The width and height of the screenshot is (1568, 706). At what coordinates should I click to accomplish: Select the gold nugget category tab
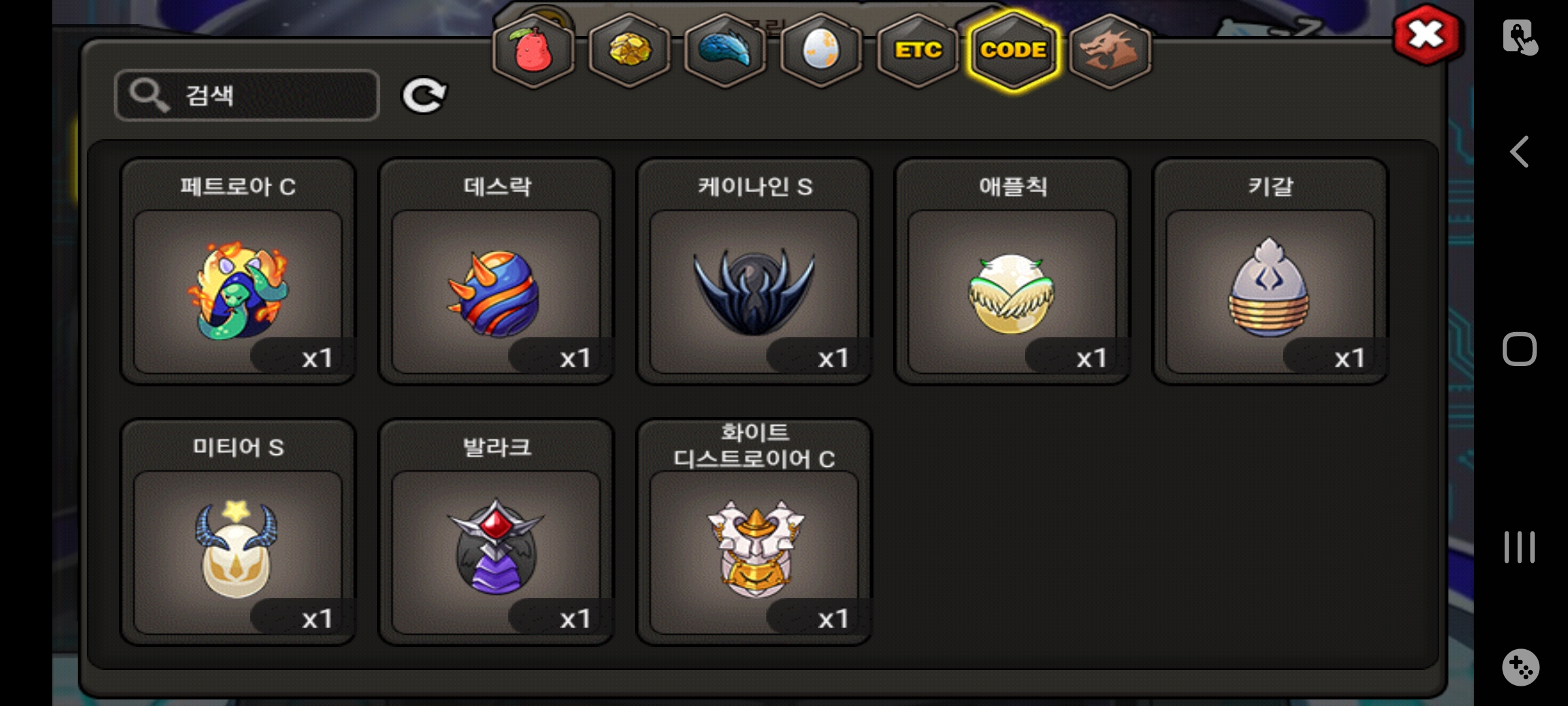coord(630,50)
